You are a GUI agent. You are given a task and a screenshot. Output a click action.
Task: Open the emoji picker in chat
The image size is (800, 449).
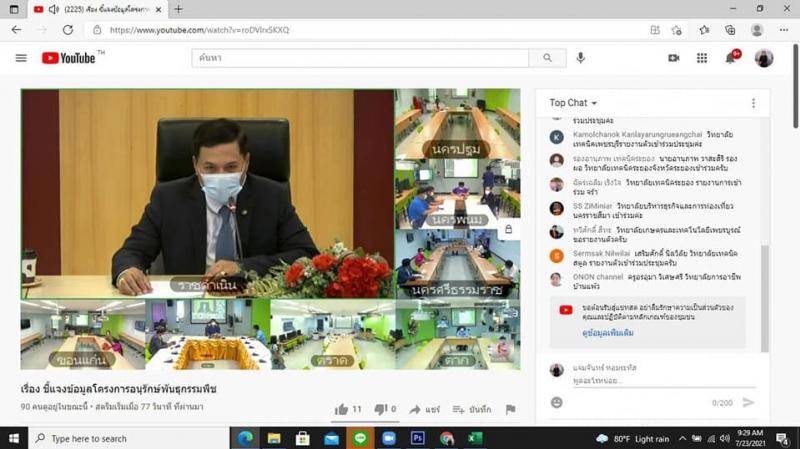pos(557,403)
